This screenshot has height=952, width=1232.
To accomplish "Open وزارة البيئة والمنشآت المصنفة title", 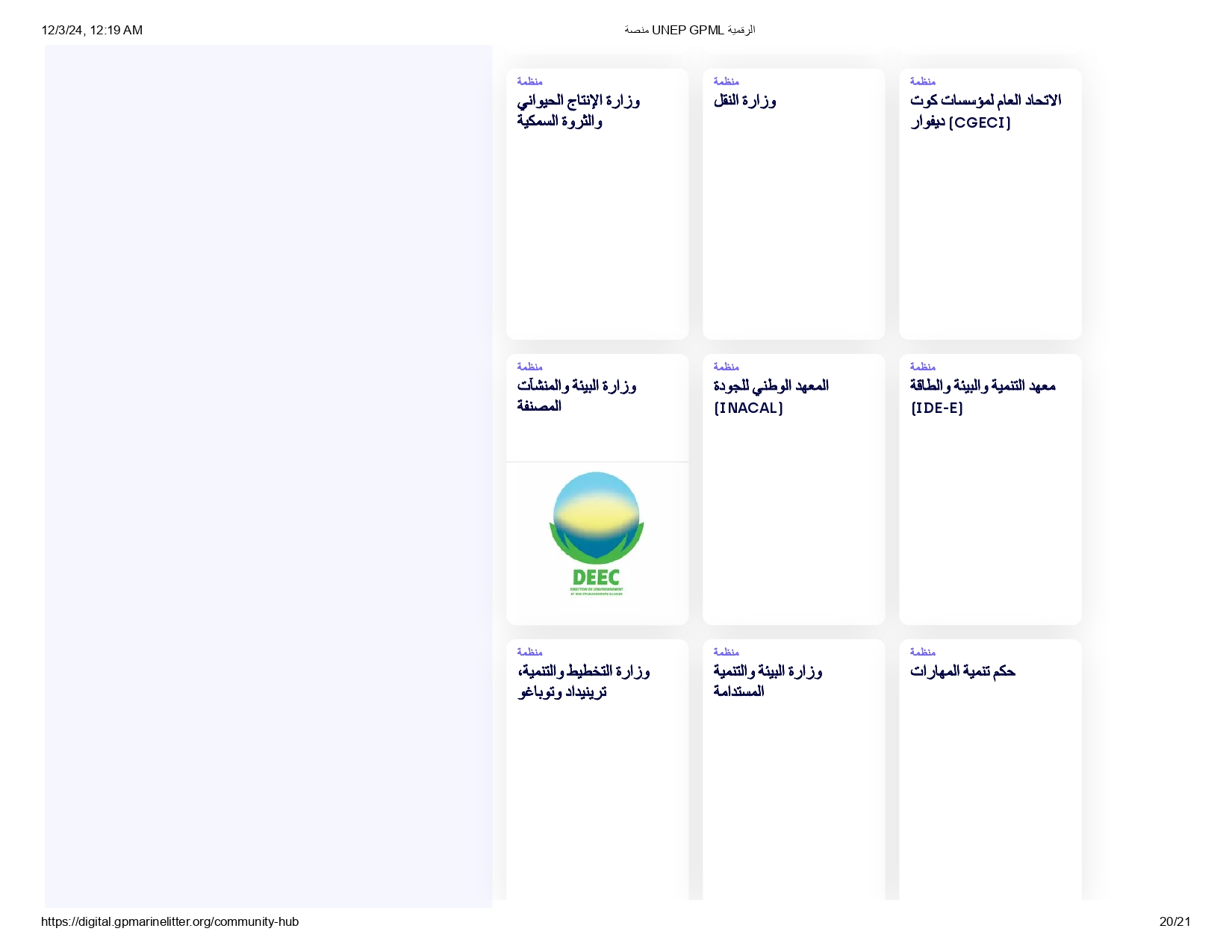I will (x=576, y=396).
